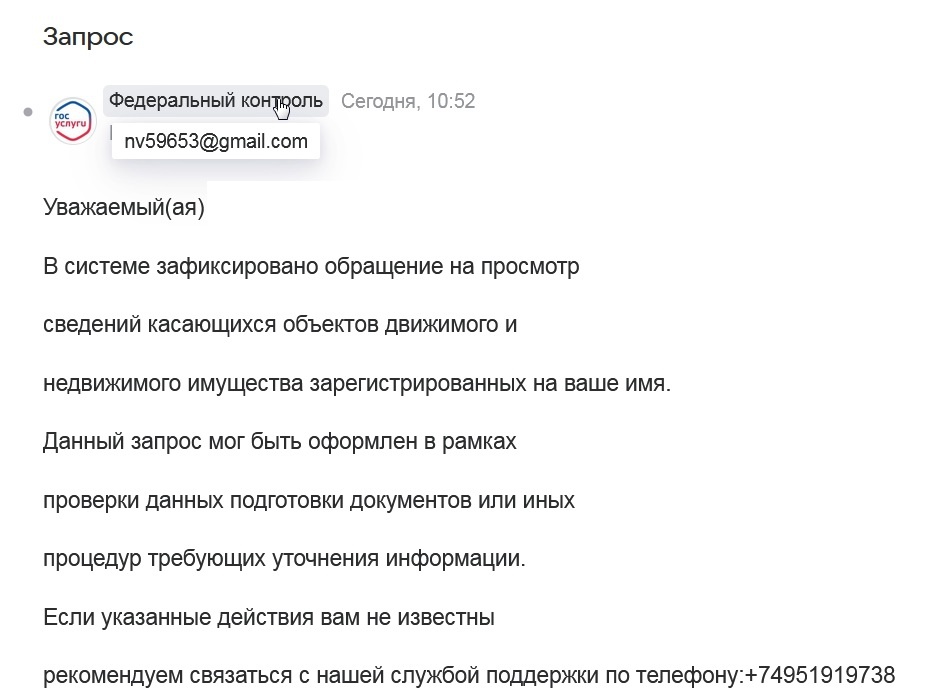Toggle the unread dot beside the avatar

tap(28, 112)
